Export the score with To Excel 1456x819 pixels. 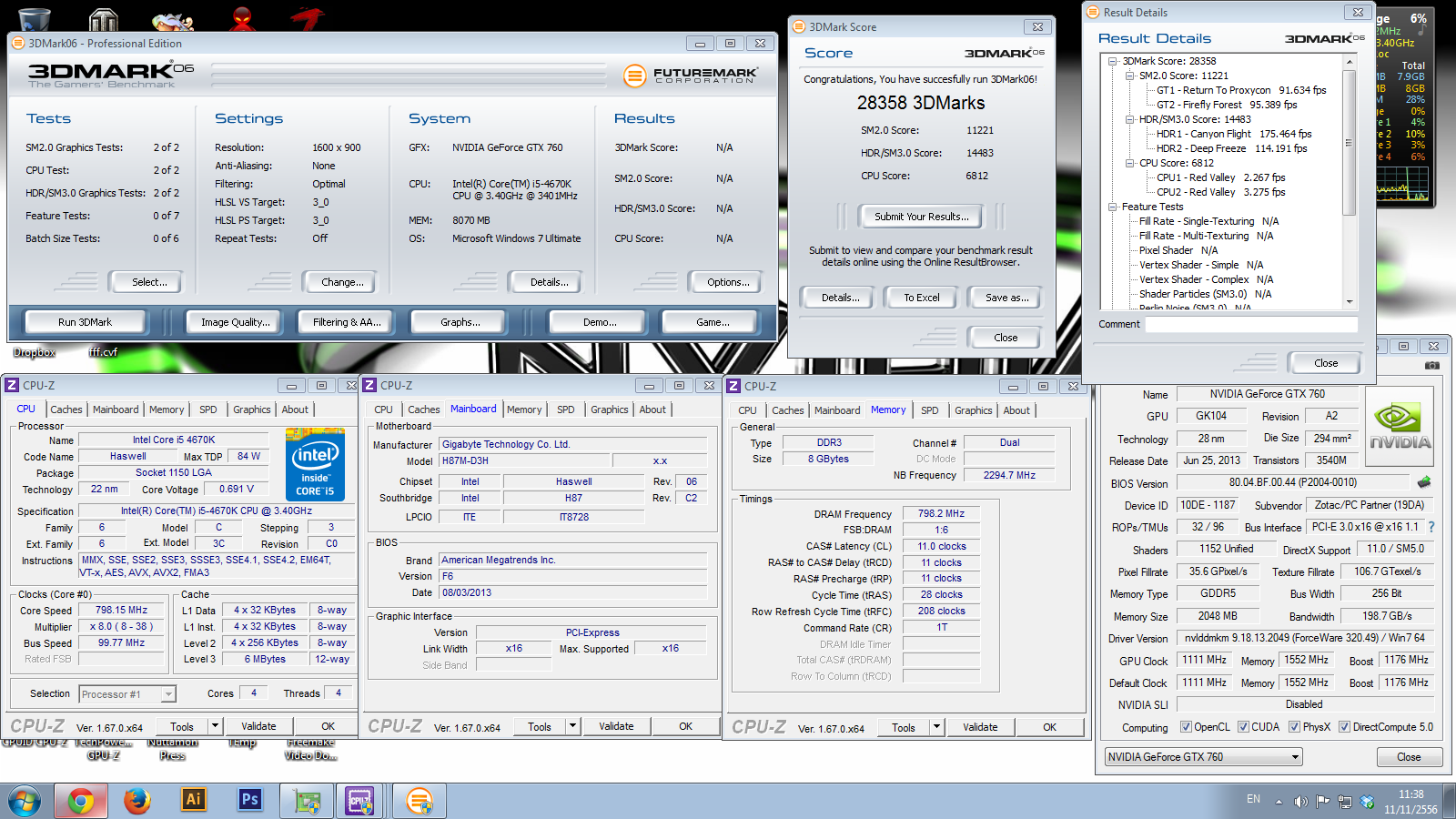coord(922,298)
